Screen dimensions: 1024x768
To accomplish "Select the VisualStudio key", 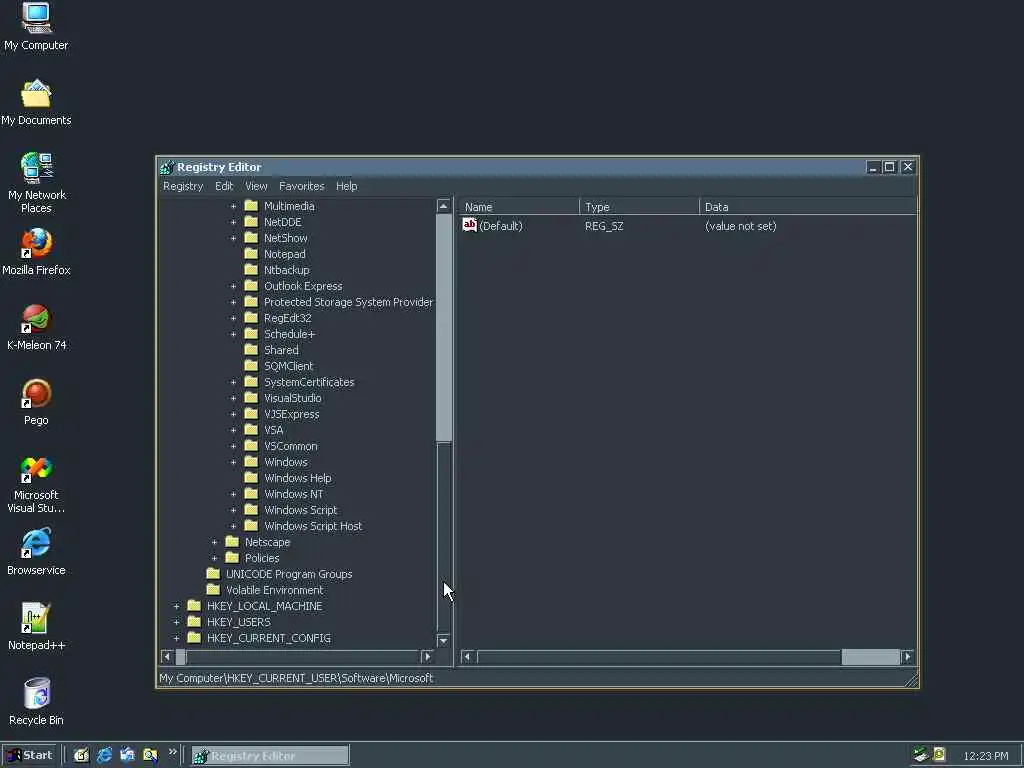I will [x=293, y=398].
